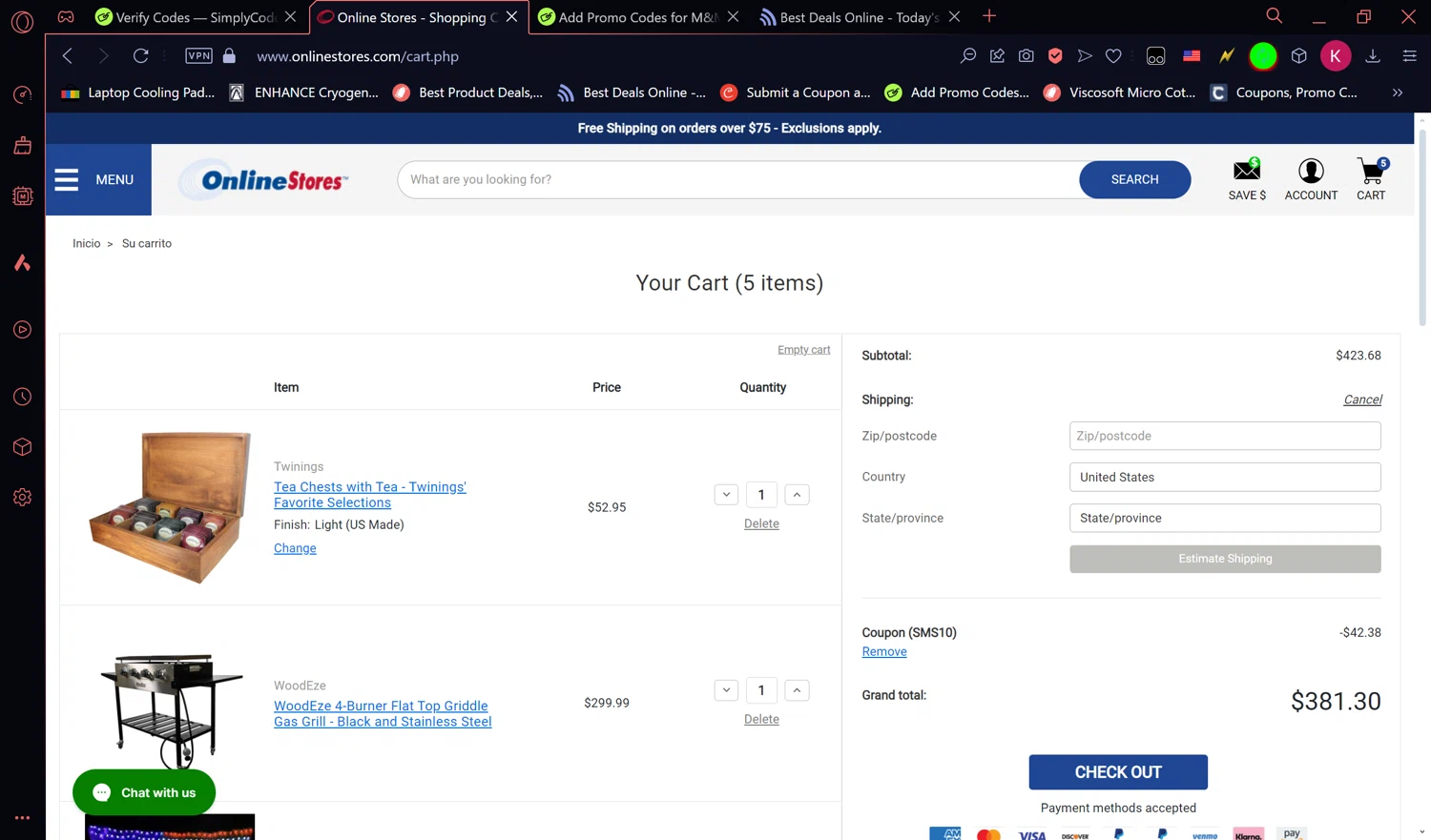Delete the Tea Chests item
Viewport: 1431px width, 840px height.
point(761,523)
